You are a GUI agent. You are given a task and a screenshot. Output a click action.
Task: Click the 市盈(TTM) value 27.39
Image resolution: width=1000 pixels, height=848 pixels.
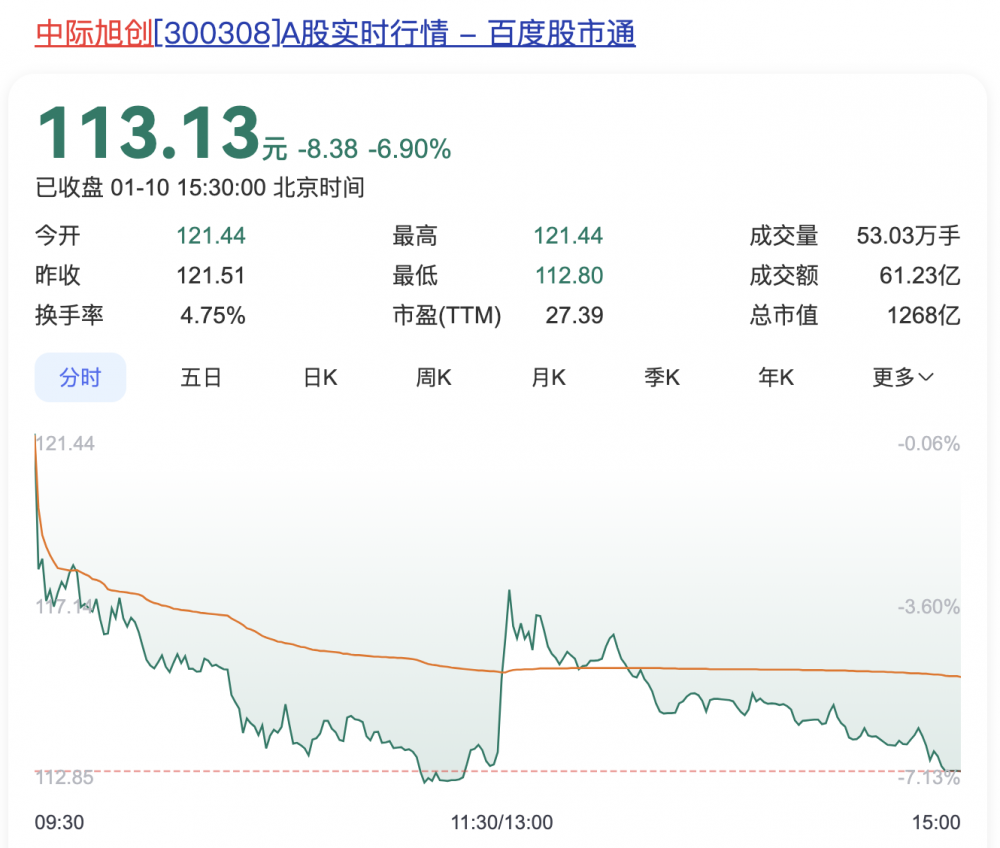point(574,316)
